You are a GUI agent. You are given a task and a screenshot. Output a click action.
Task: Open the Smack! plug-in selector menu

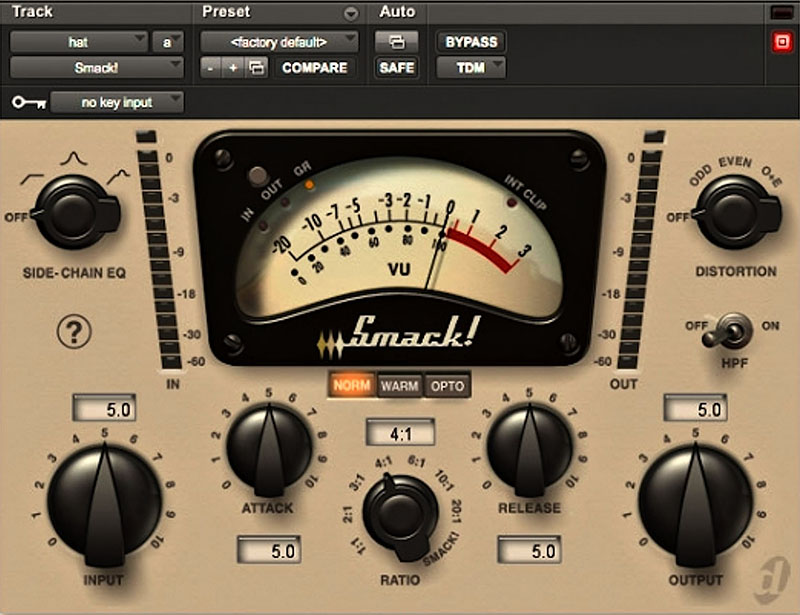point(97,68)
